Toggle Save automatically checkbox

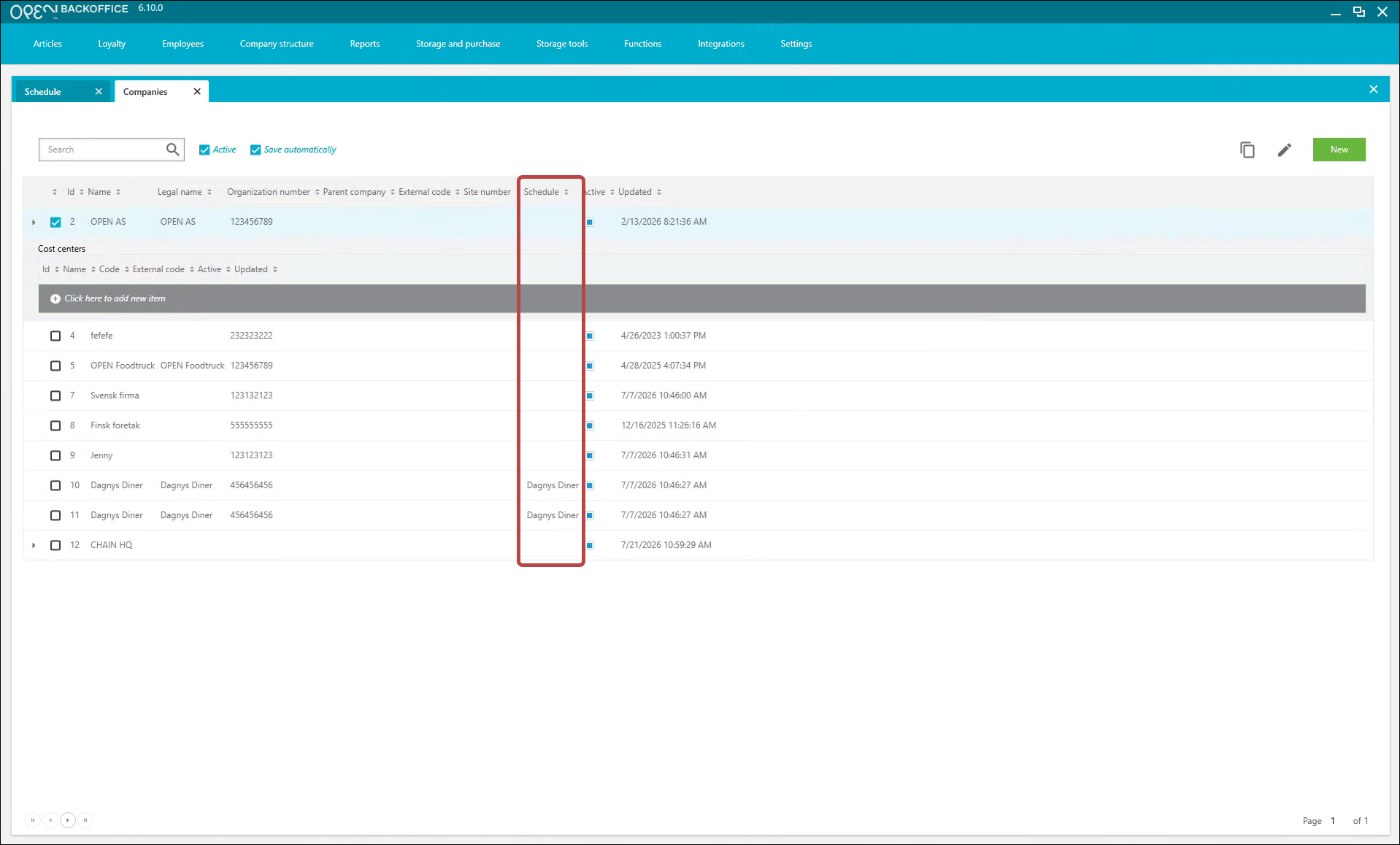tap(255, 150)
